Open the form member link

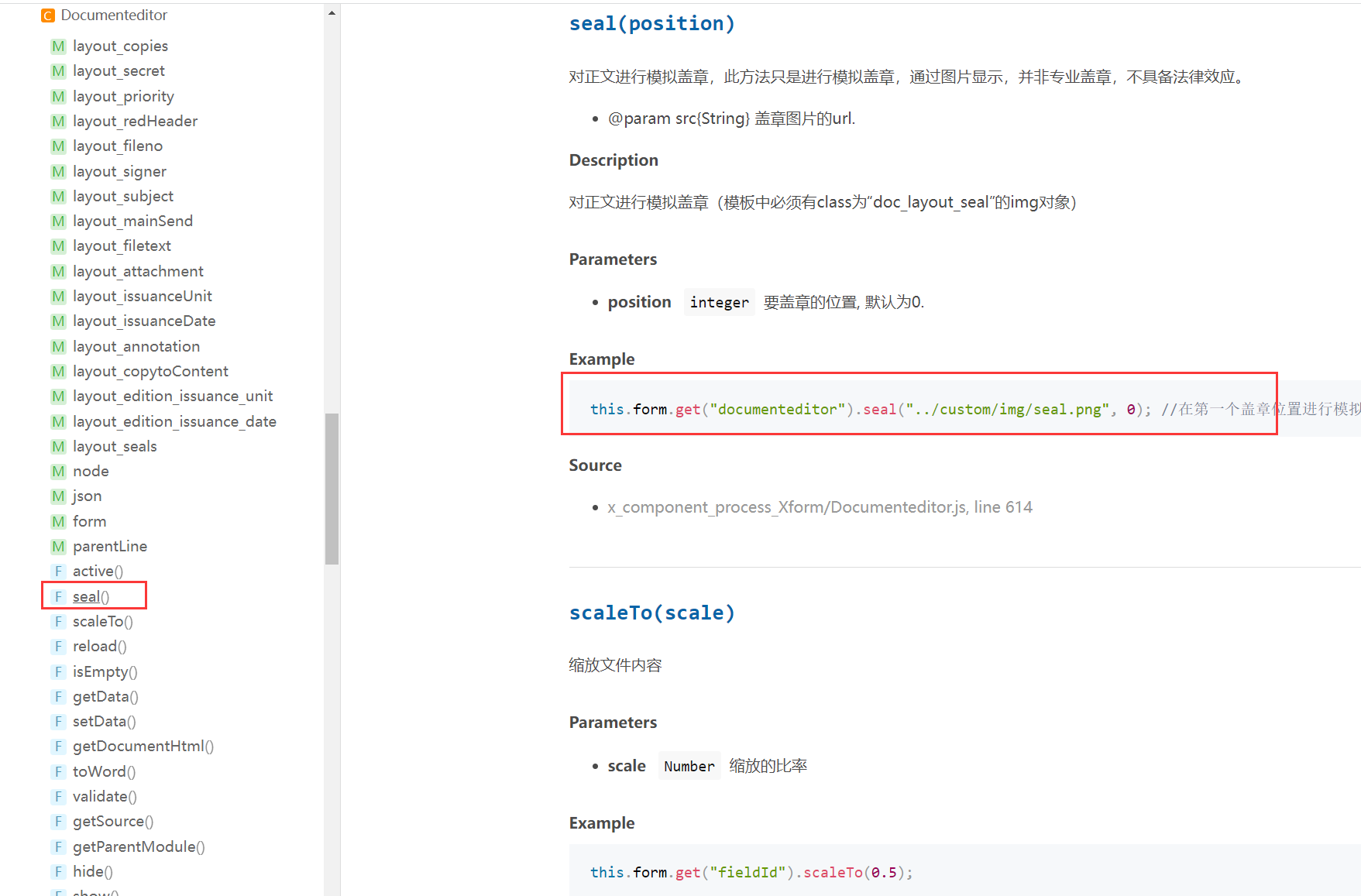89,522
